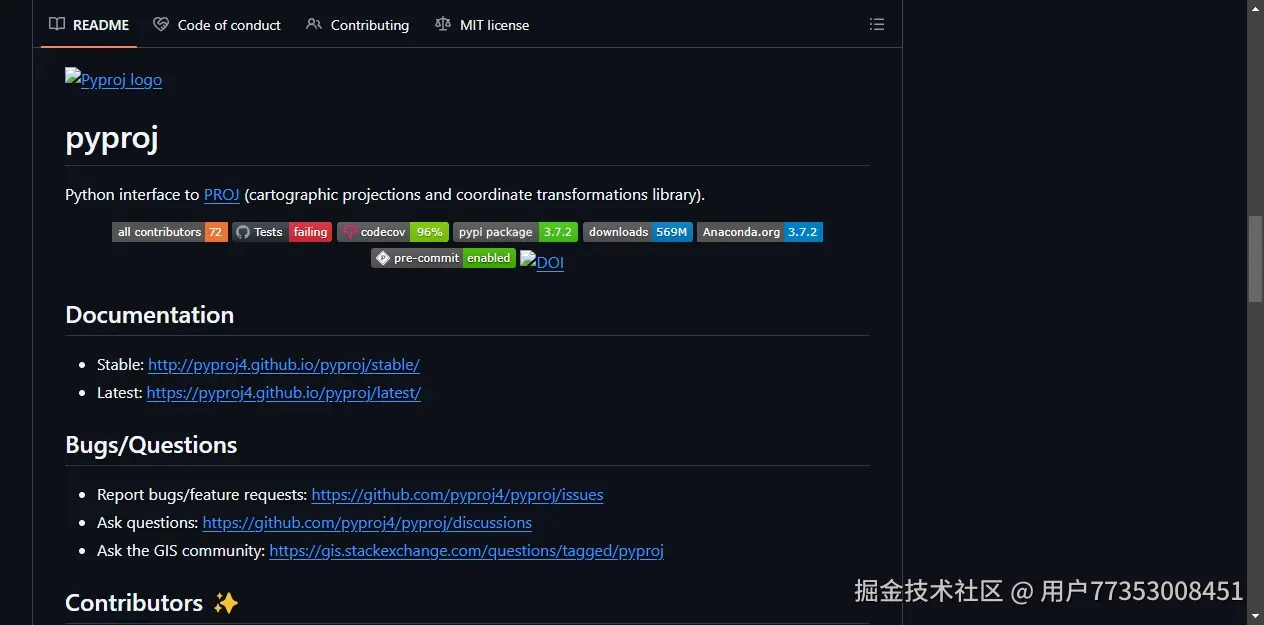This screenshot has width=1264, height=625.
Task: Click the pyproj main heading
Action: point(112,138)
